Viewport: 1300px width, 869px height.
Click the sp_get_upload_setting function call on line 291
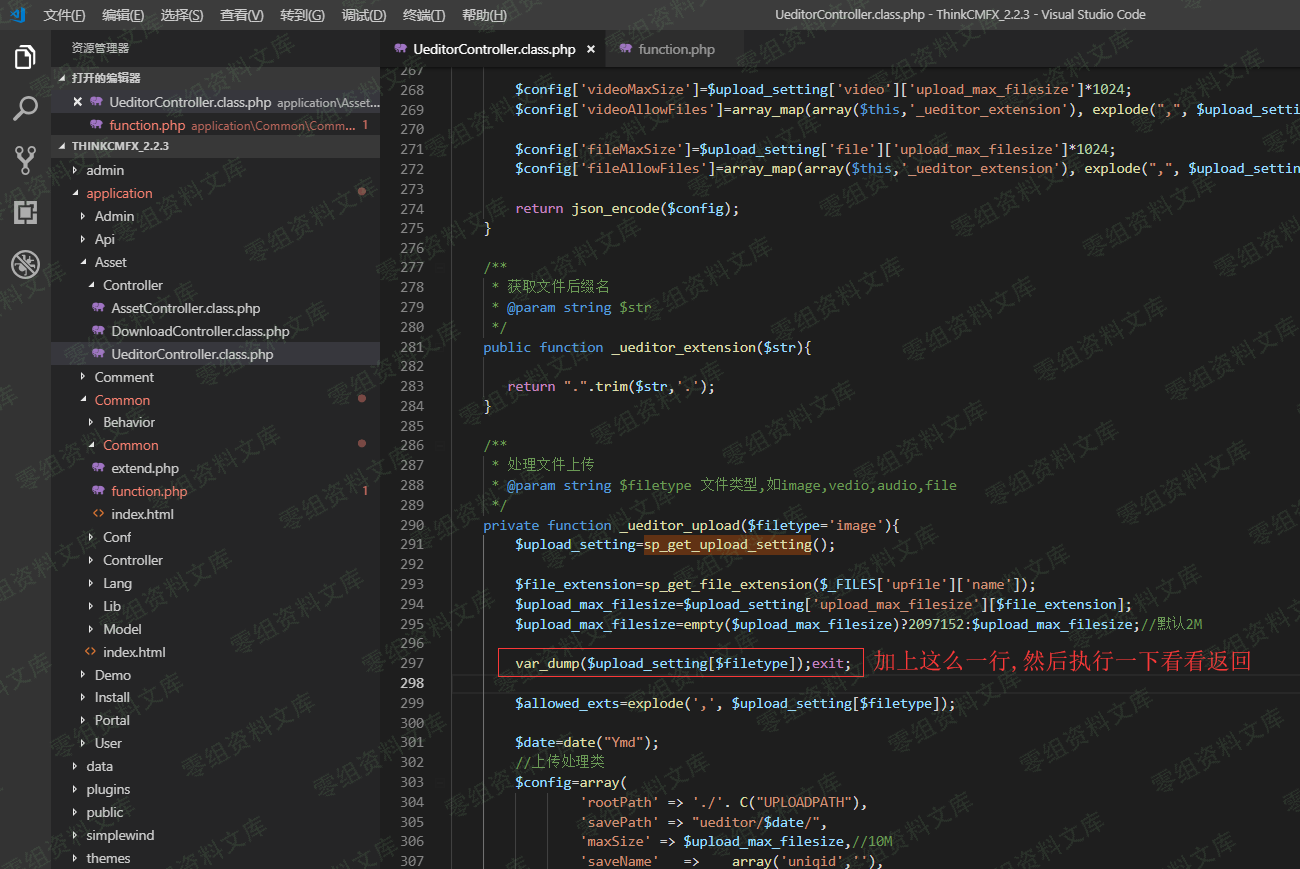tap(727, 544)
